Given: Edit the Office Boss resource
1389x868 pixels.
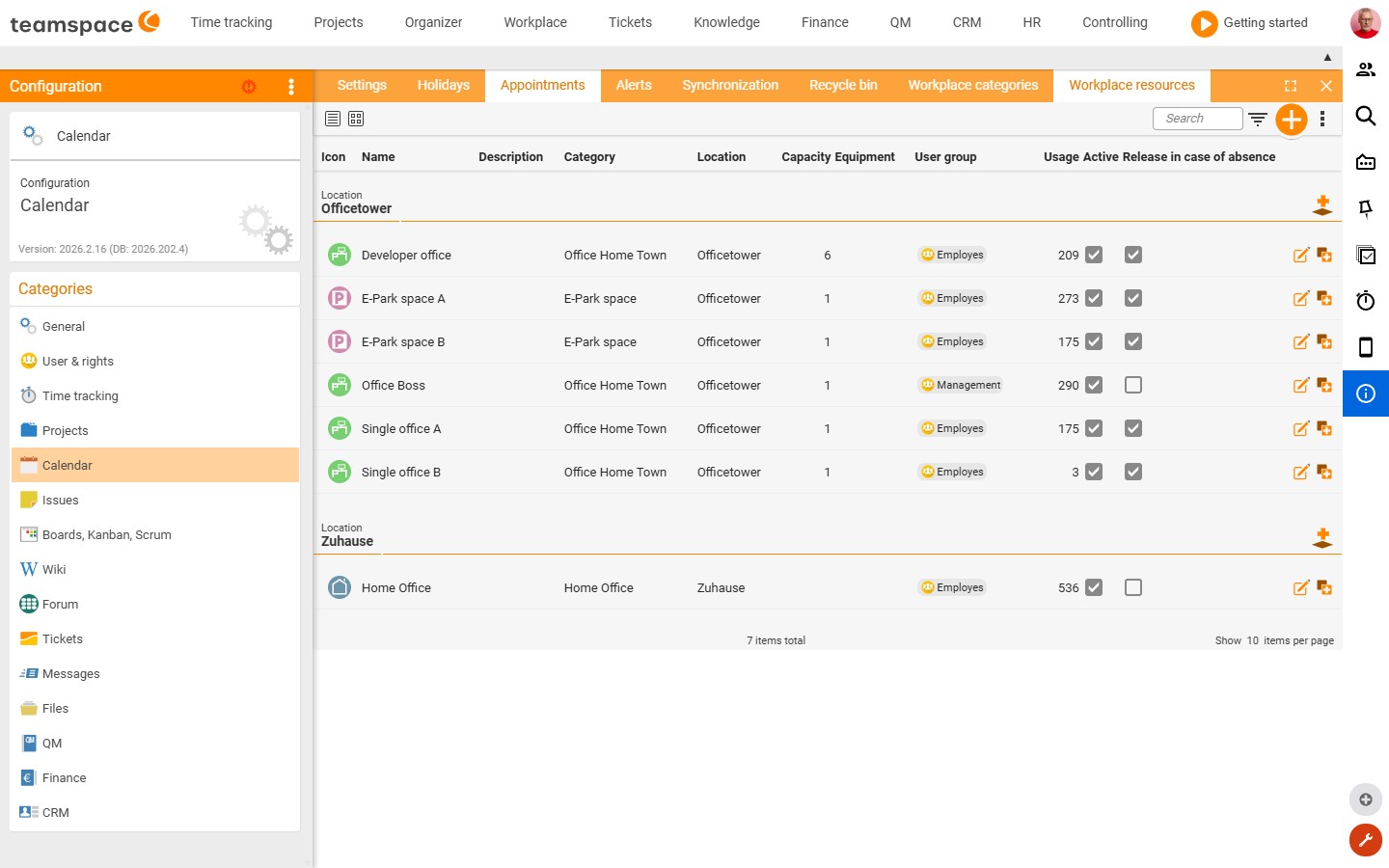Looking at the screenshot, I should (x=1301, y=385).
